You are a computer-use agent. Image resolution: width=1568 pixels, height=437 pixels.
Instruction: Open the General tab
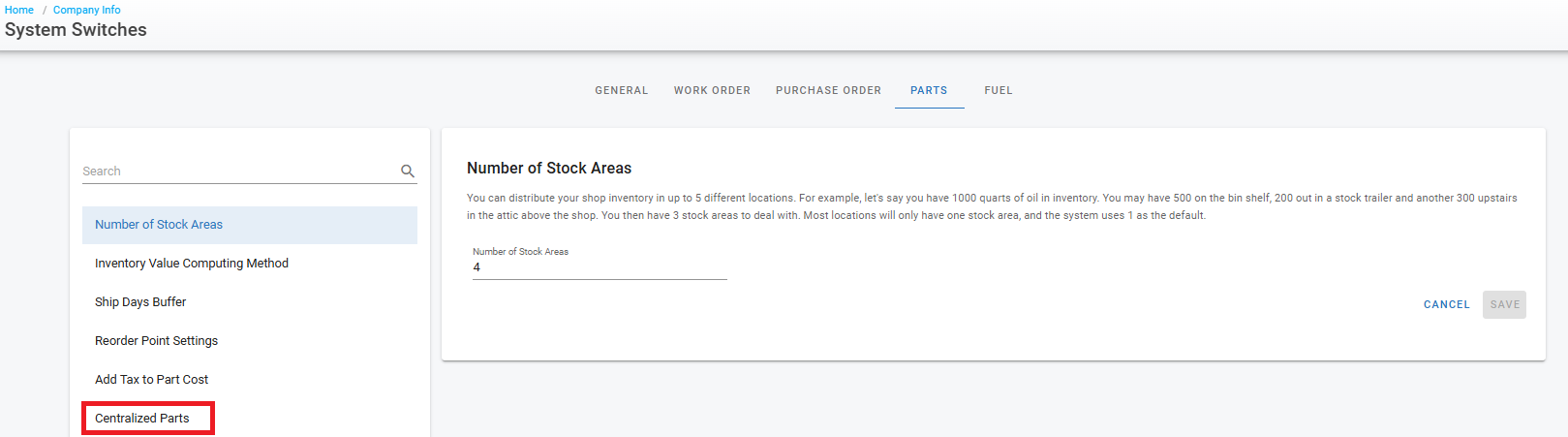[622, 90]
